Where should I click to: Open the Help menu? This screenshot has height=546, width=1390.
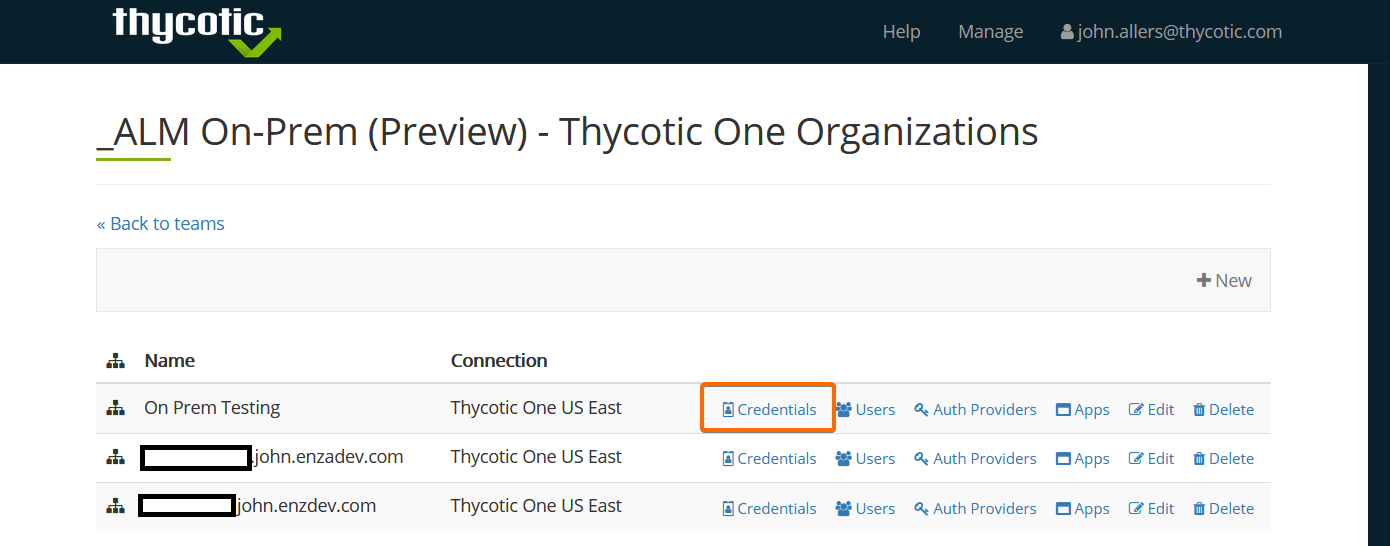(x=901, y=32)
